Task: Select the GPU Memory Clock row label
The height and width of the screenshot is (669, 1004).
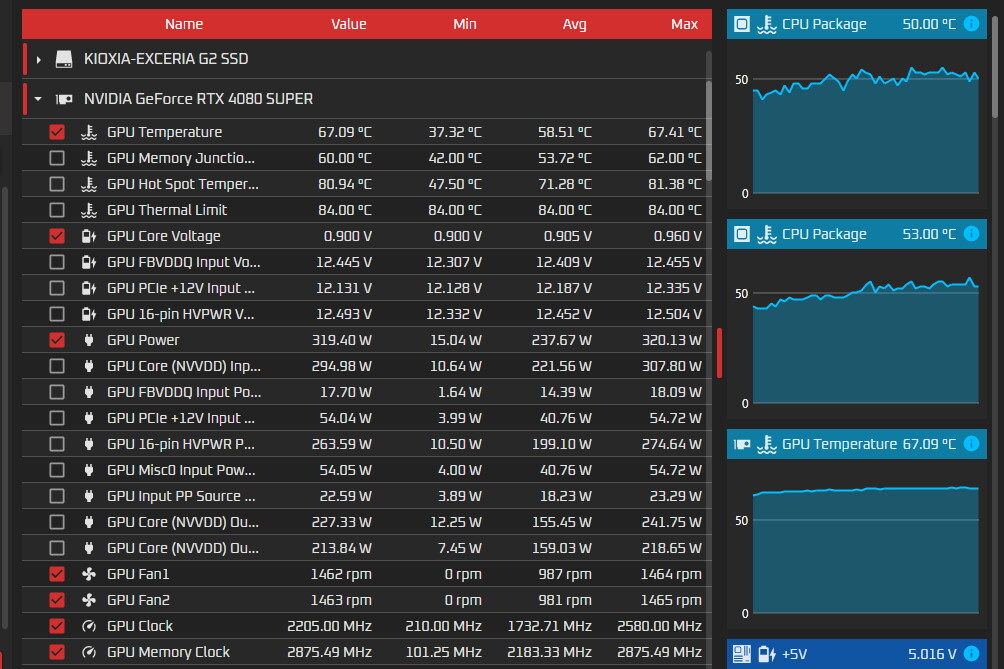Action: (168, 652)
